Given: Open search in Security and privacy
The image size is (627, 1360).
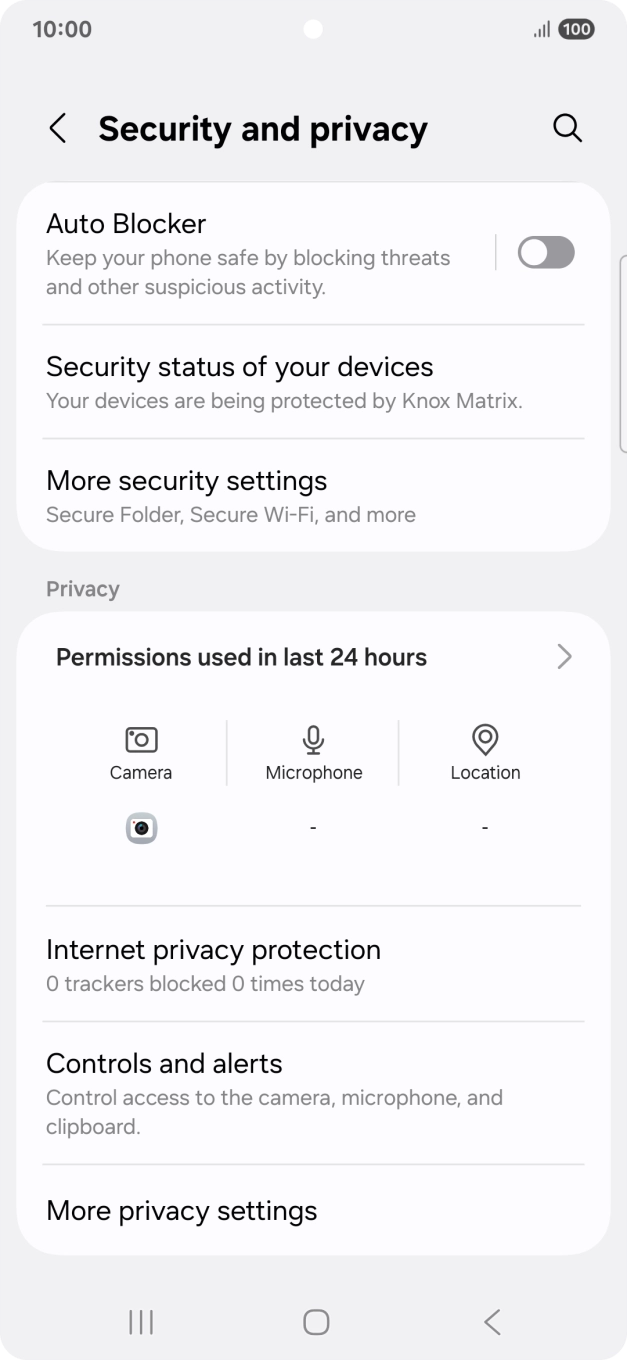Looking at the screenshot, I should pyautogui.click(x=567, y=128).
